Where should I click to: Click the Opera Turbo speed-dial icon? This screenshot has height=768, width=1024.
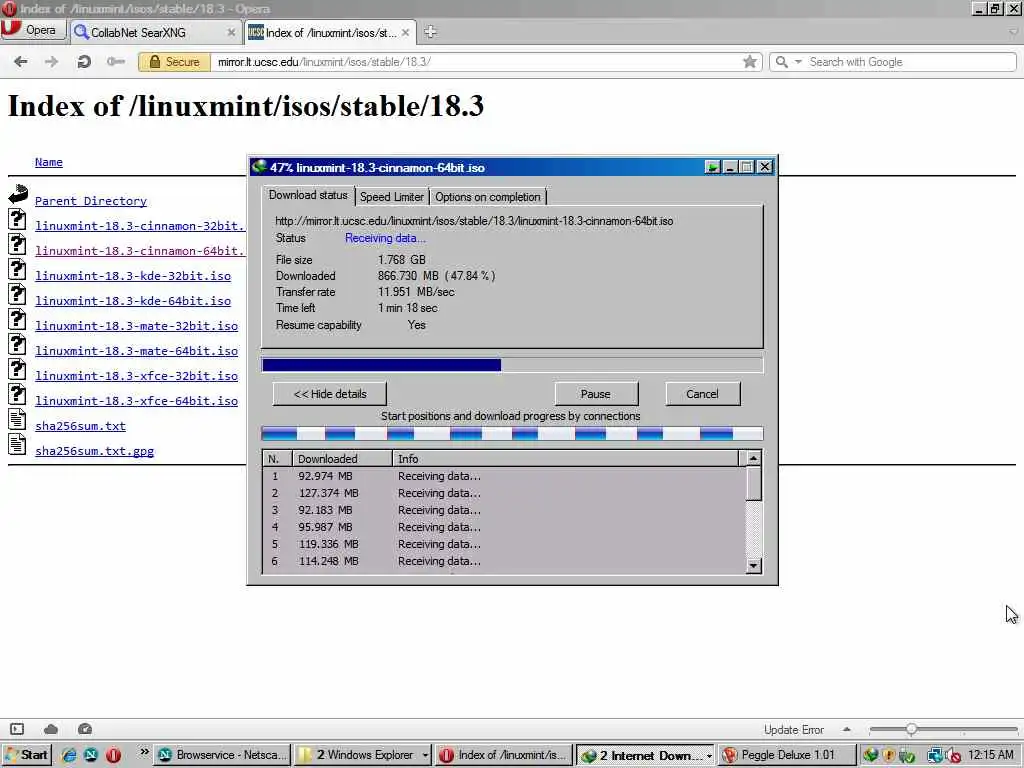(x=85, y=729)
